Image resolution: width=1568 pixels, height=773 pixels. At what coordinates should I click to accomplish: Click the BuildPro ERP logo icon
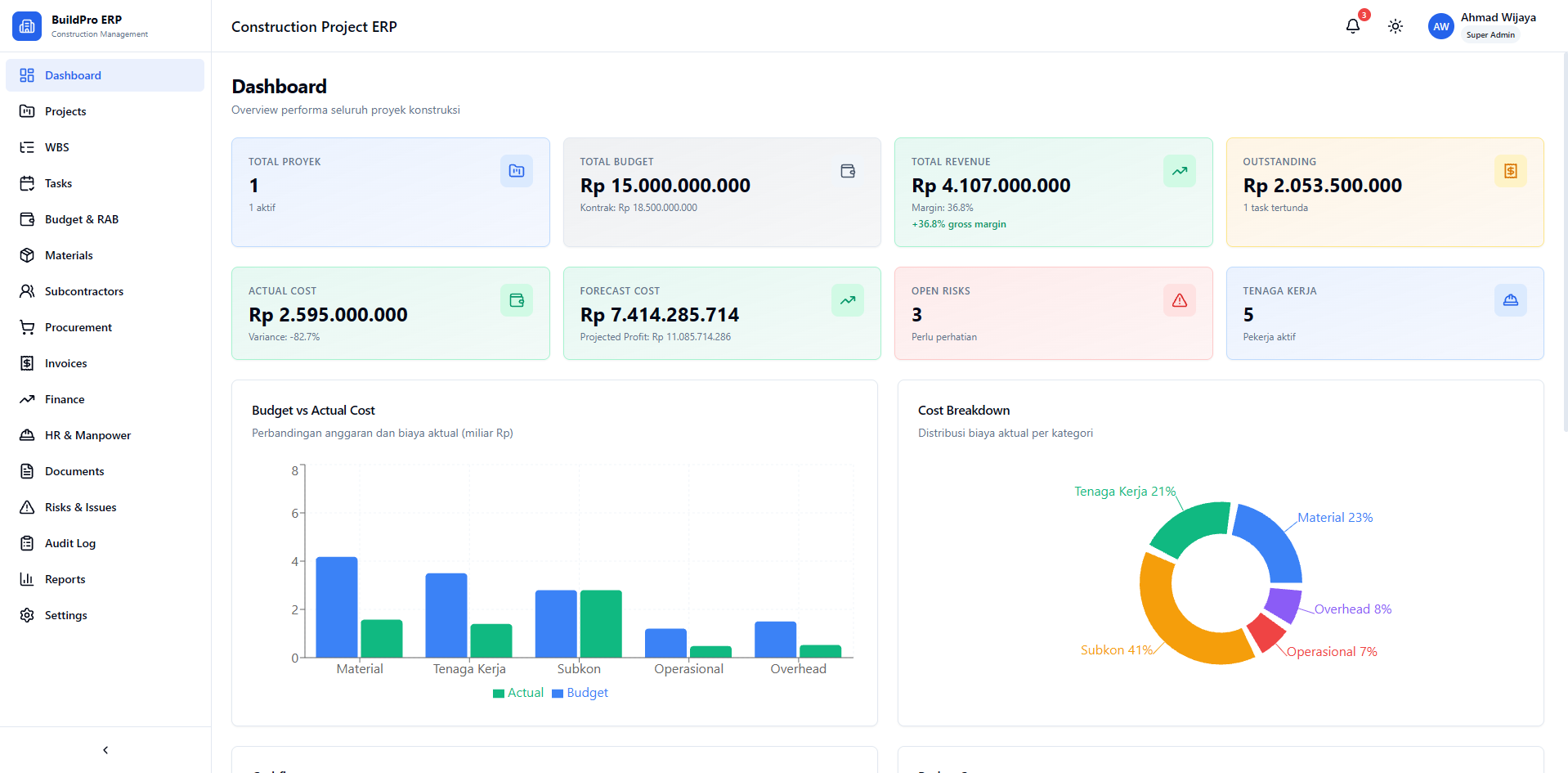(x=27, y=26)
